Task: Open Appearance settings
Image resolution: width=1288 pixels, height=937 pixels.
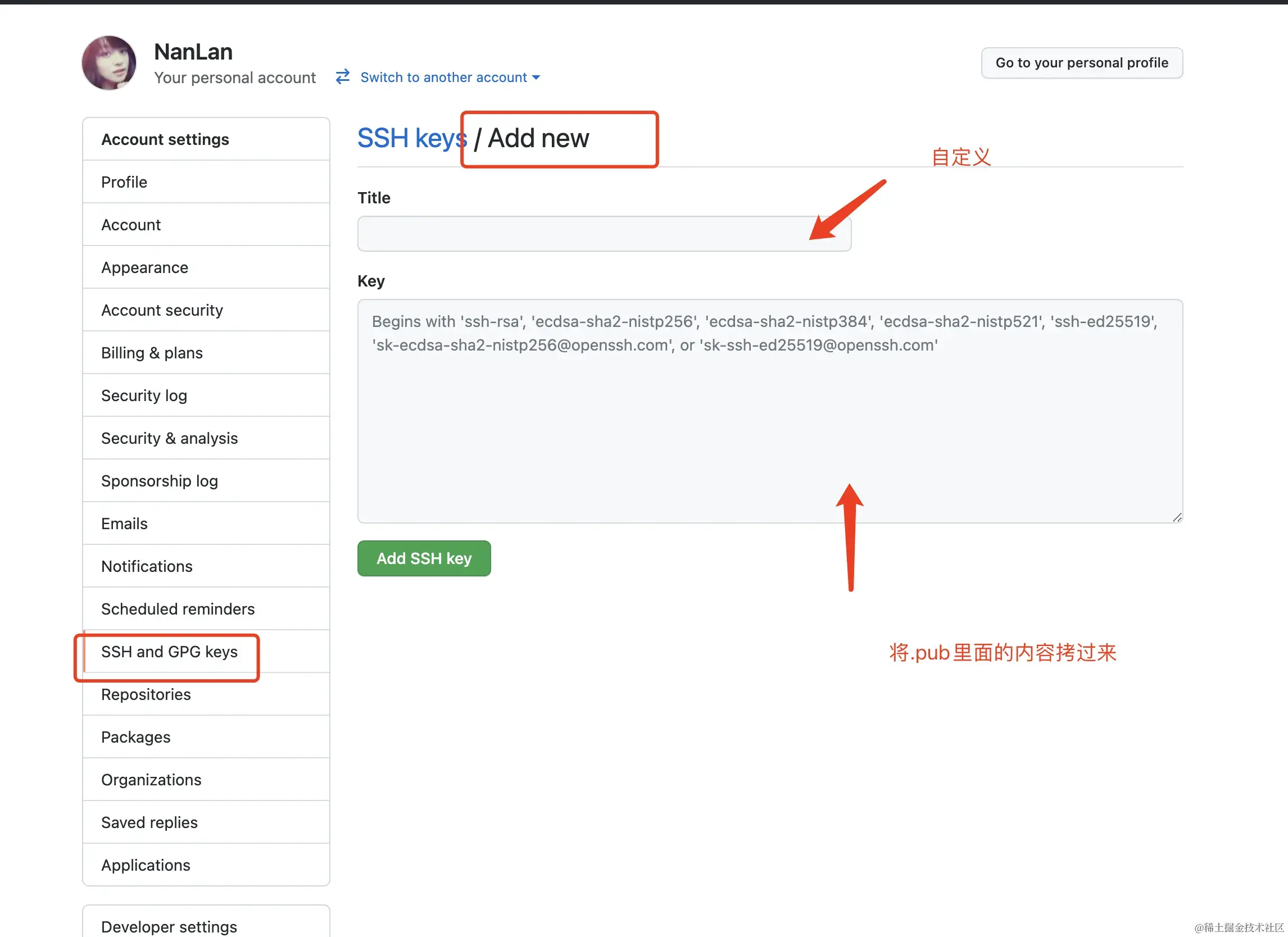Action: coord(145,267)
